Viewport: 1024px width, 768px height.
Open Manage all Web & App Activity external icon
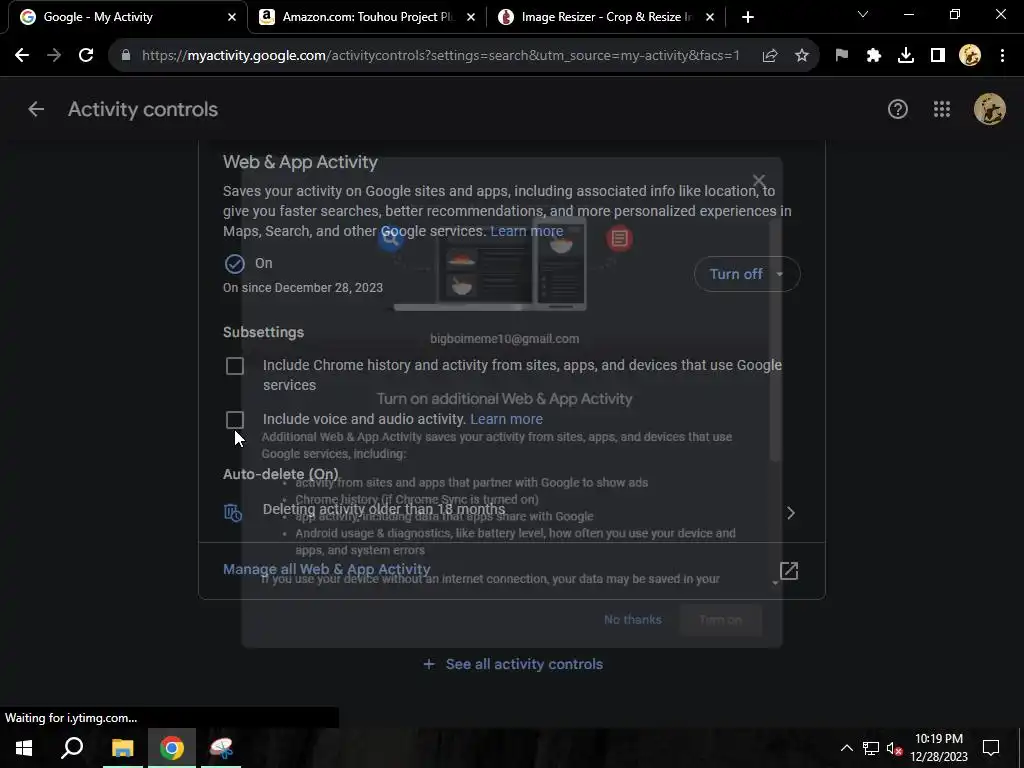click(789, 570)
